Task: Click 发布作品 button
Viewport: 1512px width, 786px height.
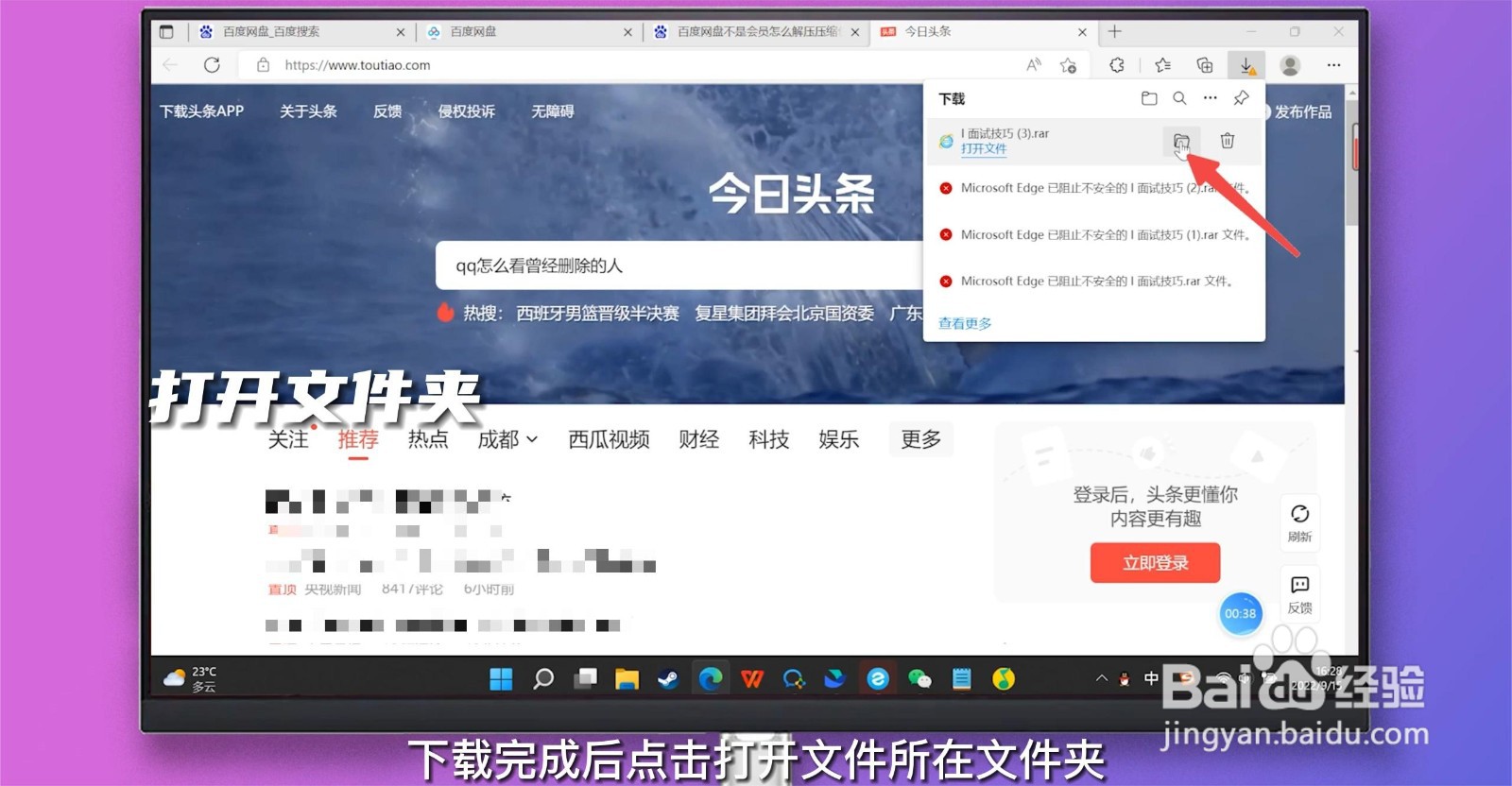Action: (x=1302, y=111)
